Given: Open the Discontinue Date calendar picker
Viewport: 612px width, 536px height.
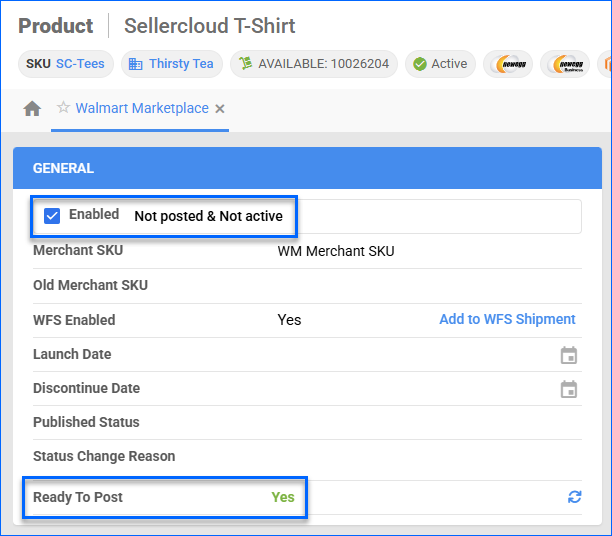Looking at the screenshot, I should pyautogui.click(x=568, y=389).
